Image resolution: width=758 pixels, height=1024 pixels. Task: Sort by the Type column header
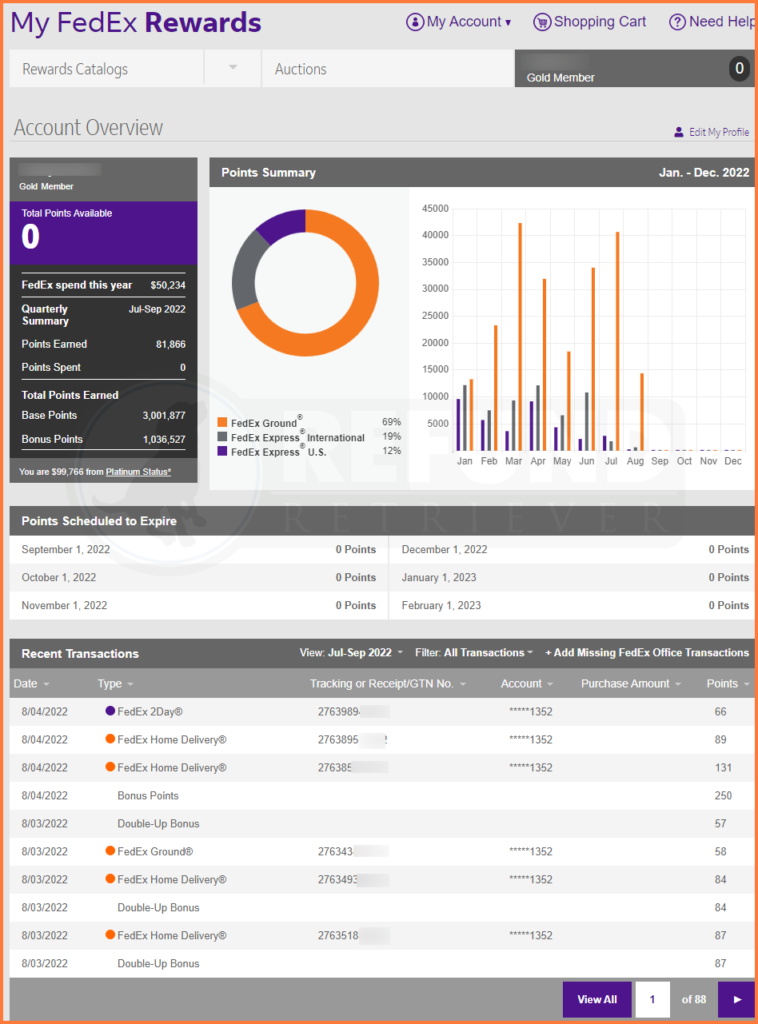(x=115, y=684)
